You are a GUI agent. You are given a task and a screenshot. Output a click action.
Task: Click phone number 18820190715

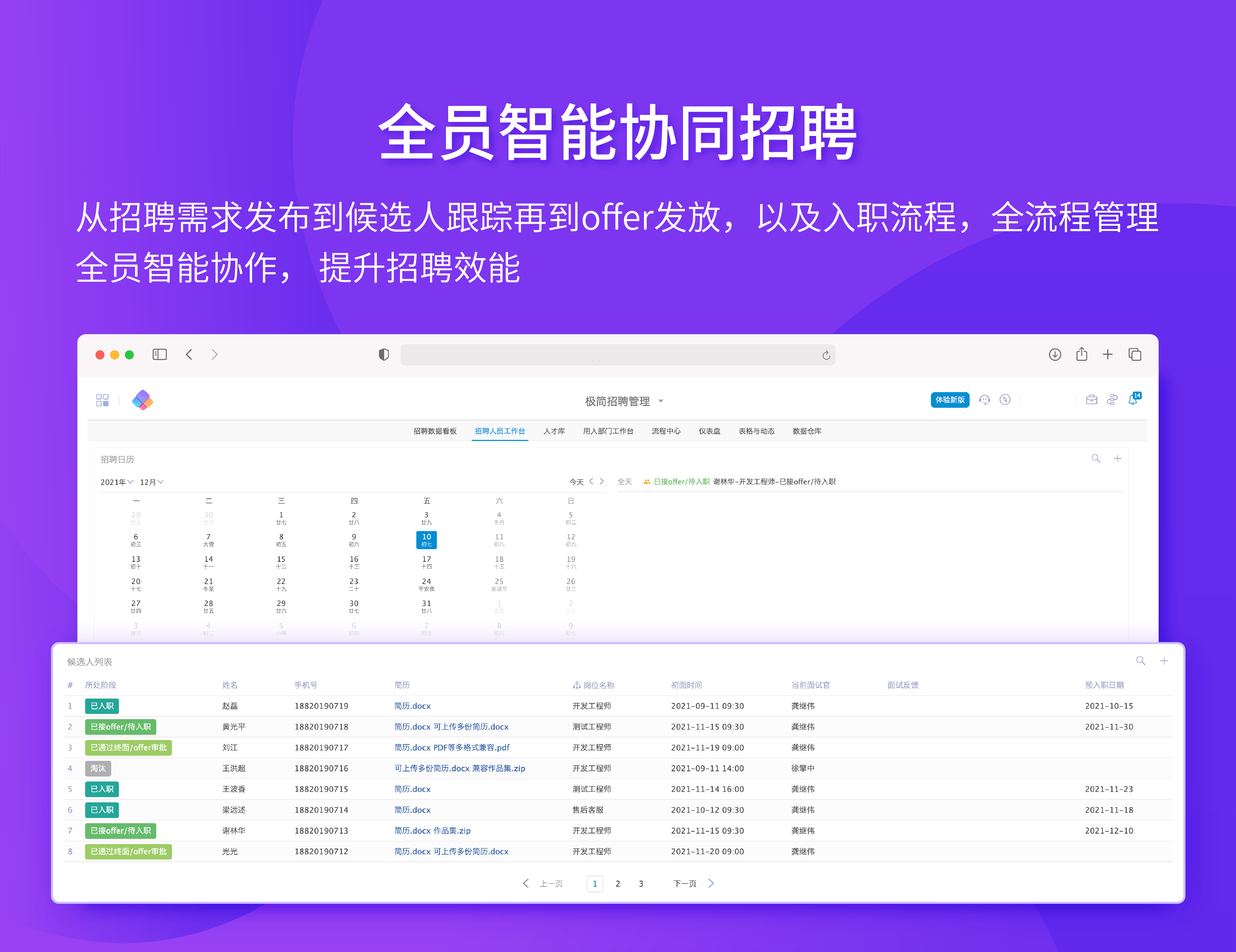pyautogui.click(x=321, y=789)
